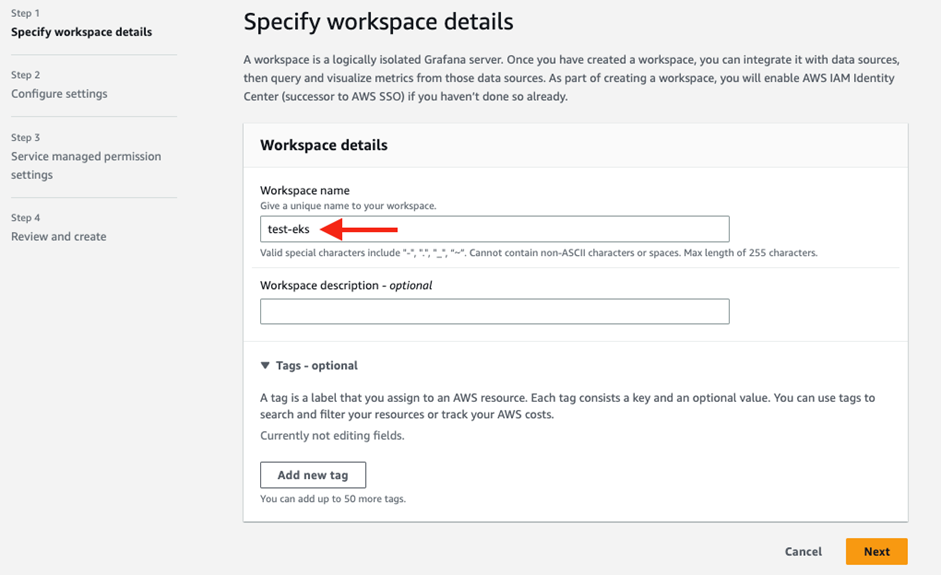Click 'Give a unique name to your workspace' hint
The width and height of the screenshot is (941, 575).
(348, 206)
